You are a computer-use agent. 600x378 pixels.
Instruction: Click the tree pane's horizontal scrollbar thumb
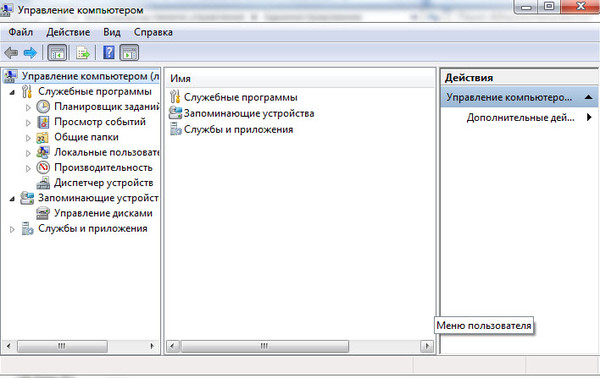point(62,346)
